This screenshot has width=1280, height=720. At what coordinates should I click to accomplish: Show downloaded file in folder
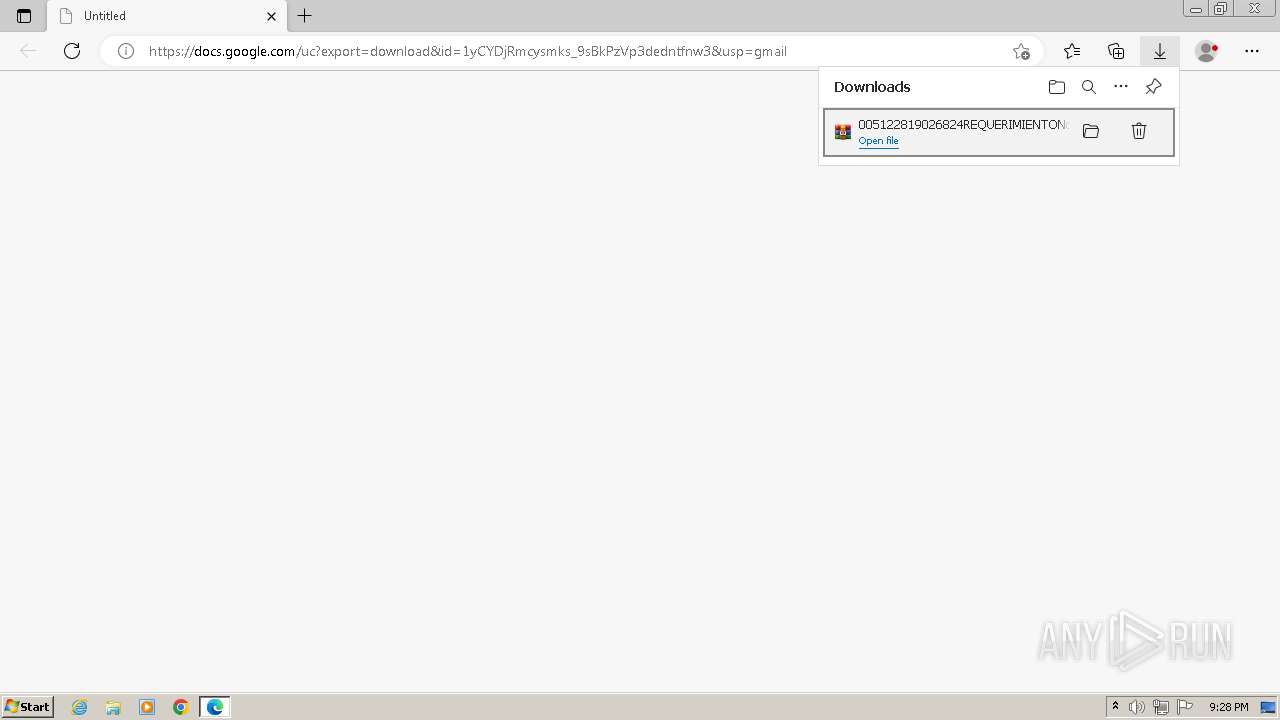point(1091,131)
